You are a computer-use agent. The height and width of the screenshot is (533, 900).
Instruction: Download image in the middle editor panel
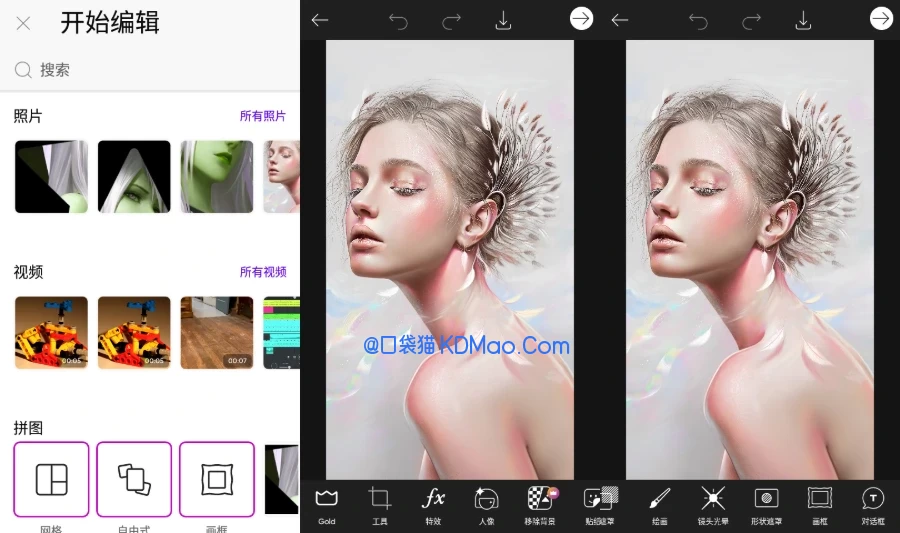503,21
